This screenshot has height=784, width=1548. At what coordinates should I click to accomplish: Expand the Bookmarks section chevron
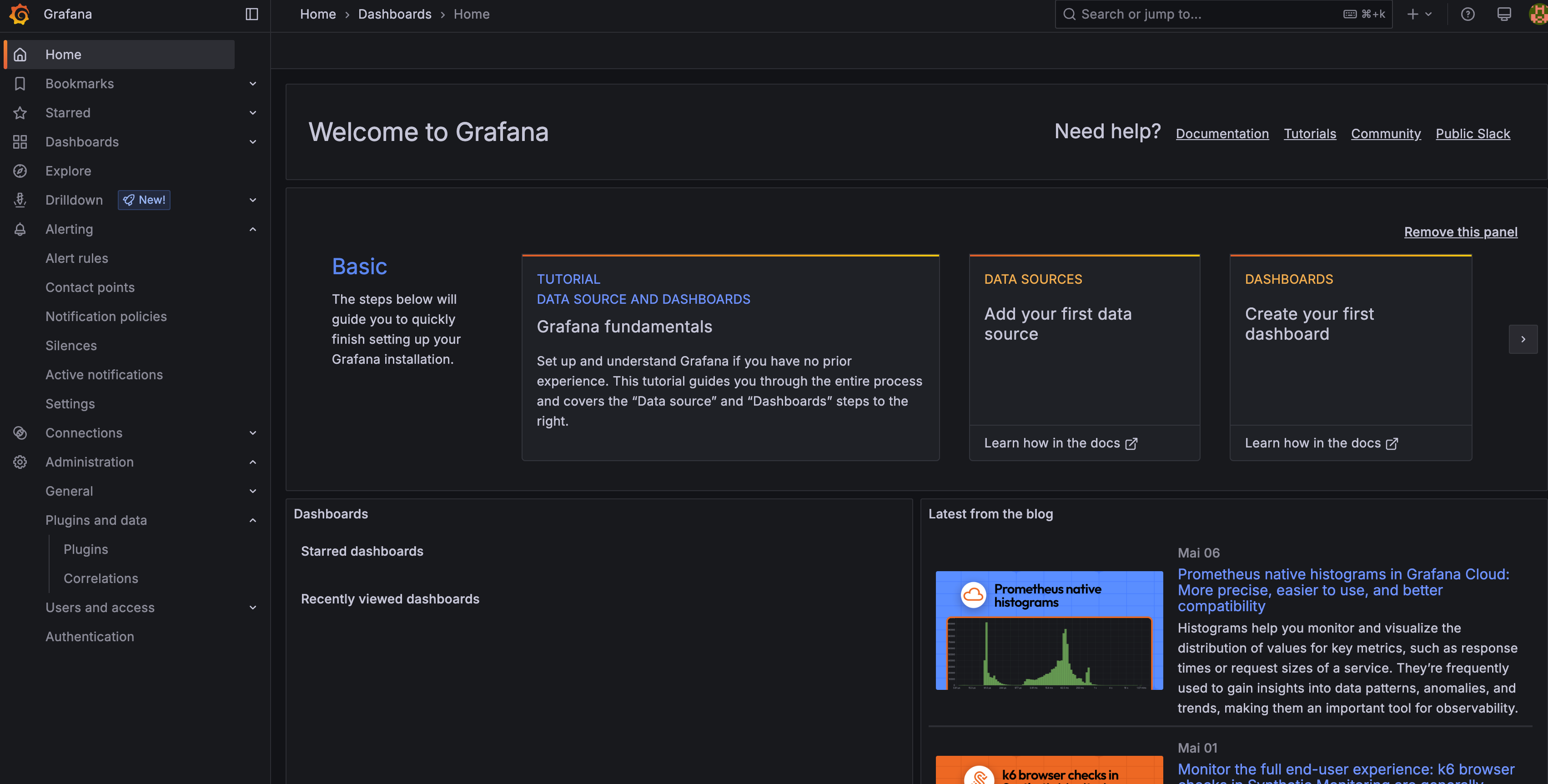pos(253,84)
